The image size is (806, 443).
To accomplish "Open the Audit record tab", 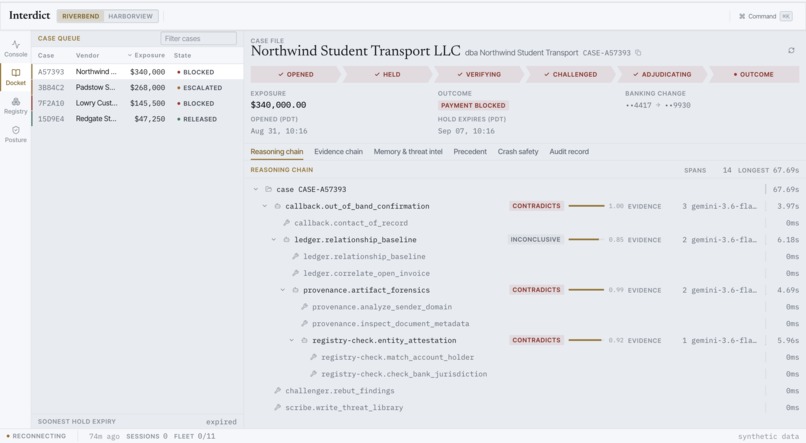I will (x=569, y=152).
